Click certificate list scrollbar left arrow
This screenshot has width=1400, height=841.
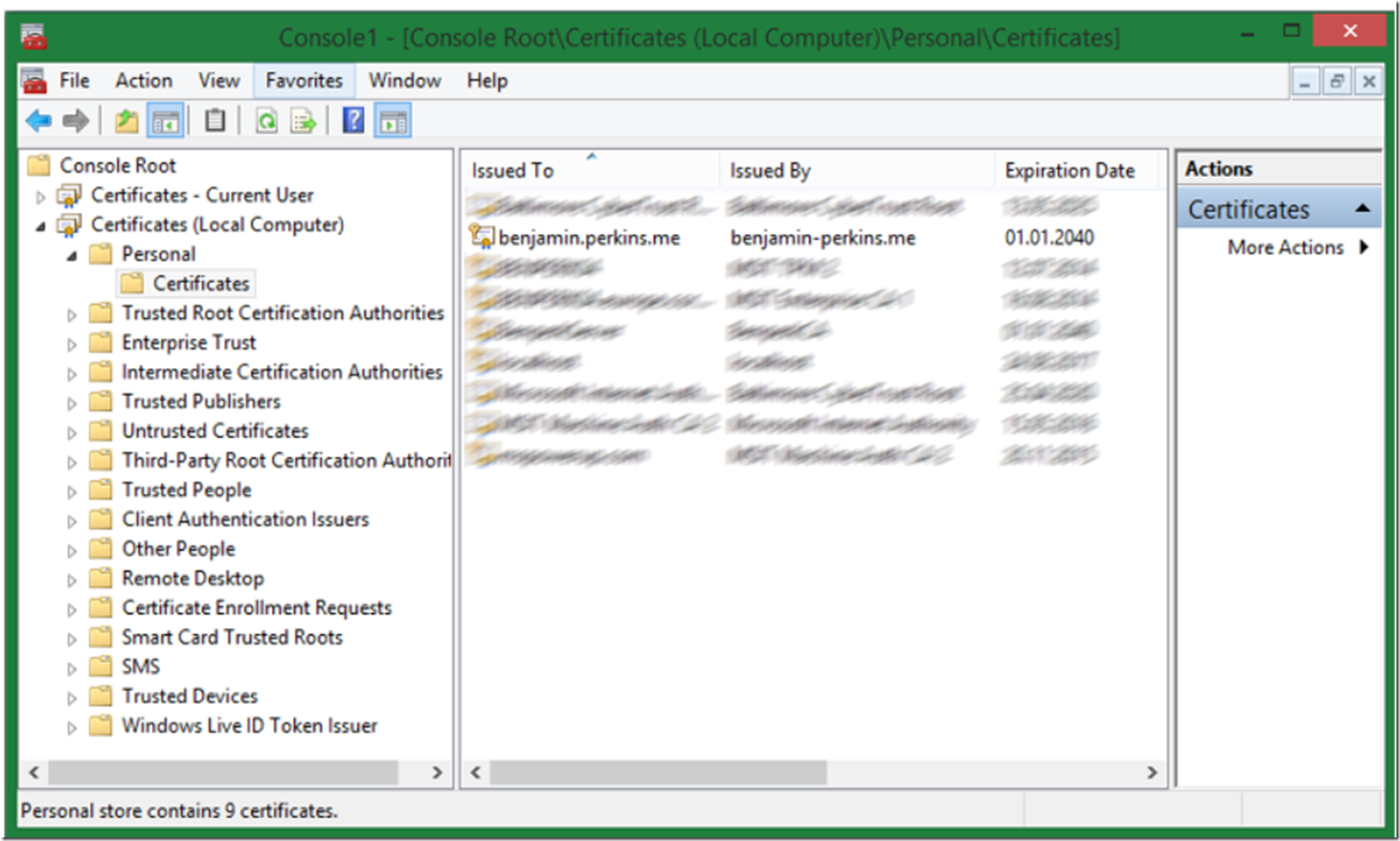[x=476, y=772]
